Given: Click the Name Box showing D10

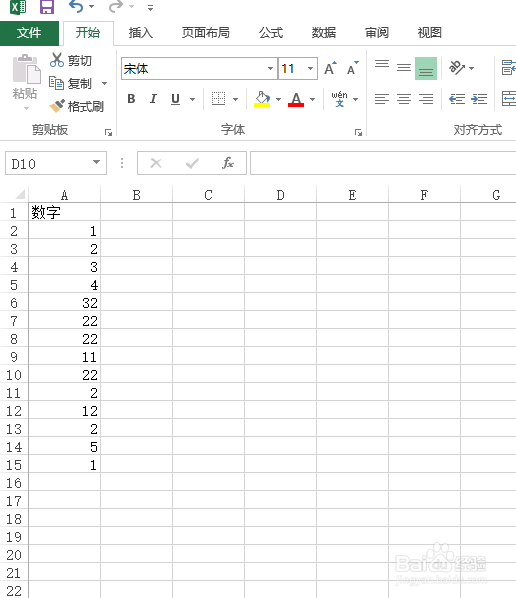Looking at the screenshot, I should tap(49, 164).
